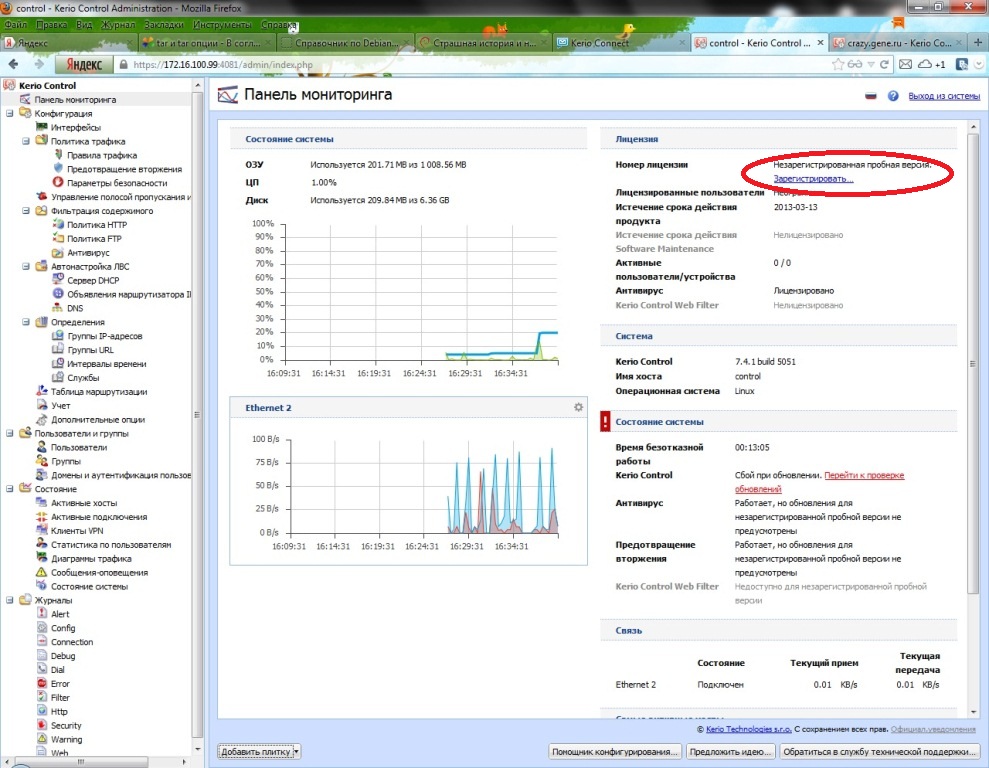Collapse the Журналы tree node
This screenshot has width=989, height=768.
point(10,600)
